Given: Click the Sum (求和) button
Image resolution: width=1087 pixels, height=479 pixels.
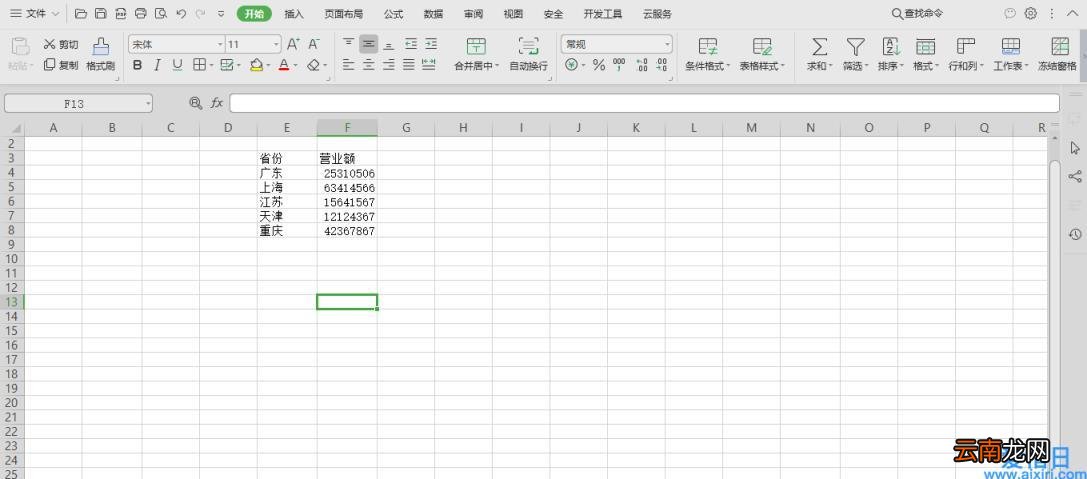Looking at the screenshot, I should coord(819,55).
